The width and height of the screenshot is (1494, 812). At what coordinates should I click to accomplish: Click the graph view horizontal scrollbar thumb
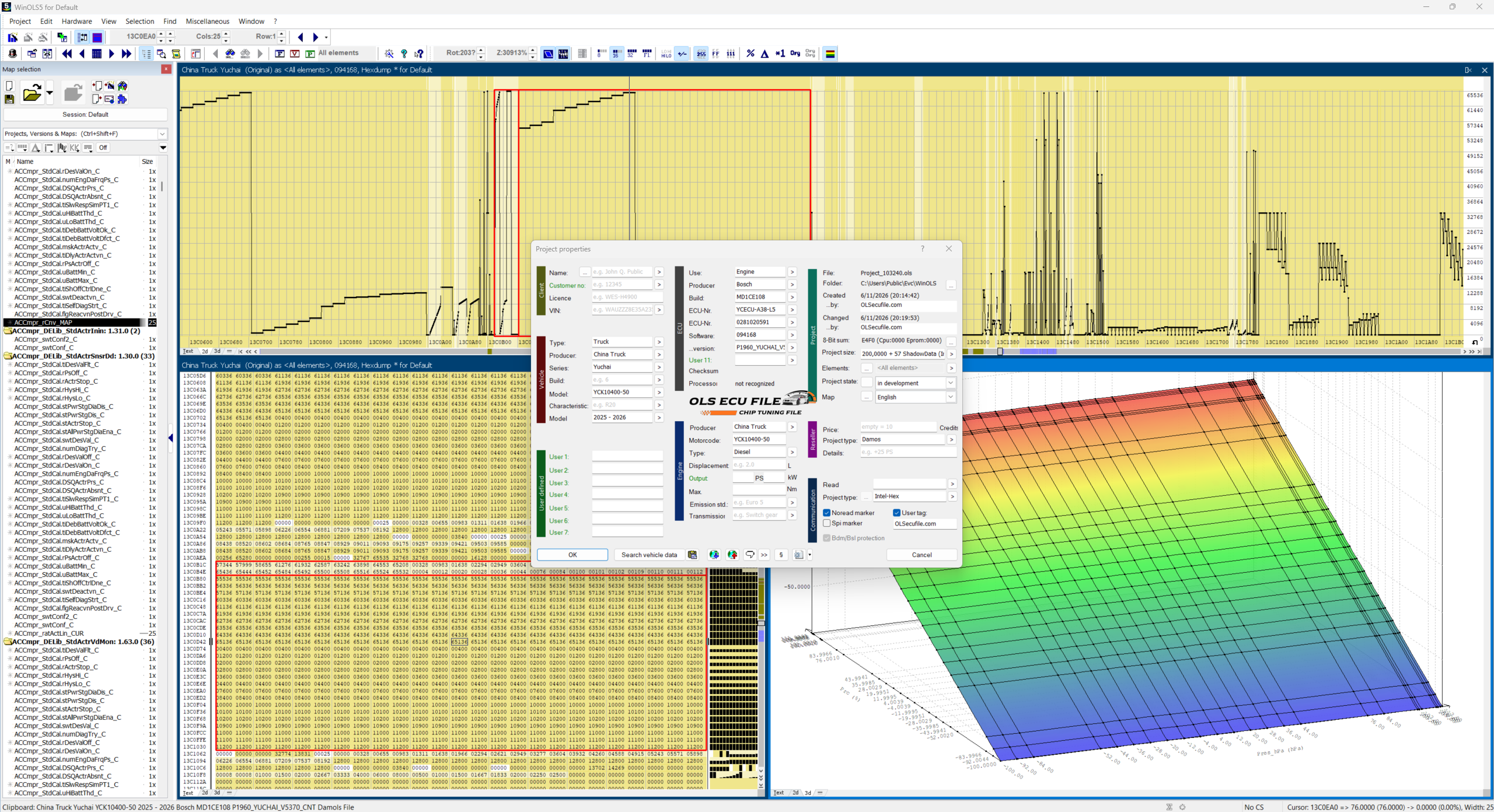pyautogui.click(x=1000, y=352)
